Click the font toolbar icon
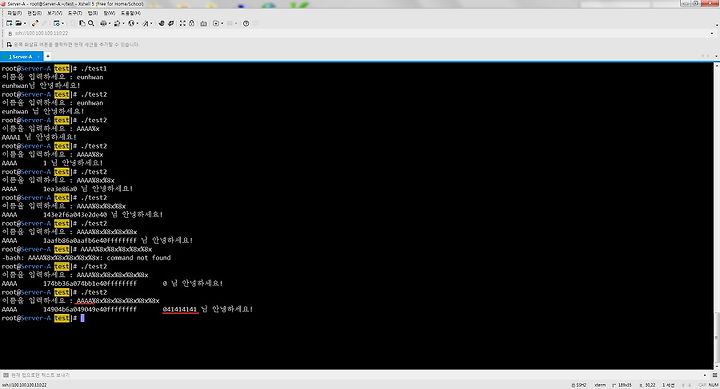 tap(146, 23)
